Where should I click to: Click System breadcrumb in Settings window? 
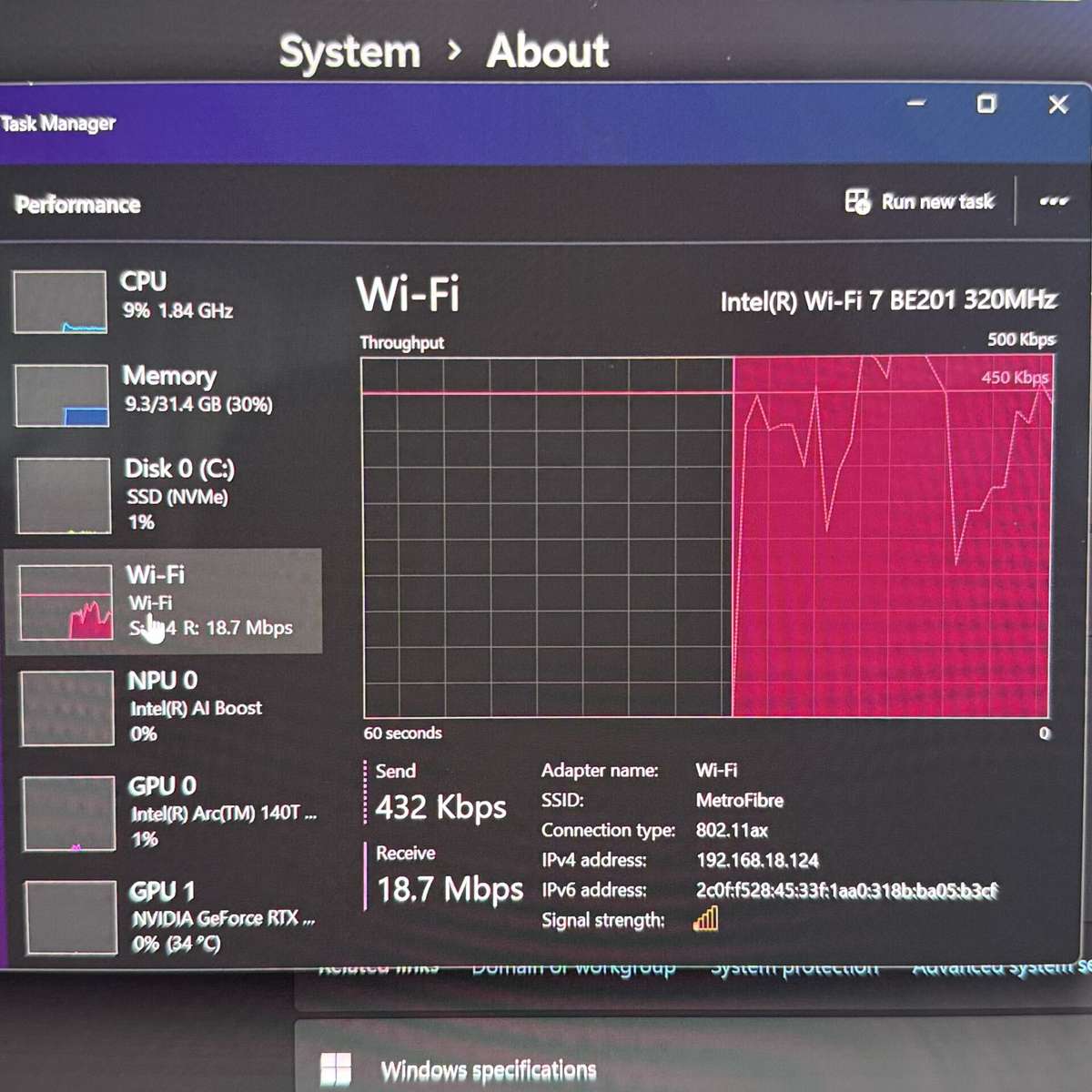tap(349, 51)
